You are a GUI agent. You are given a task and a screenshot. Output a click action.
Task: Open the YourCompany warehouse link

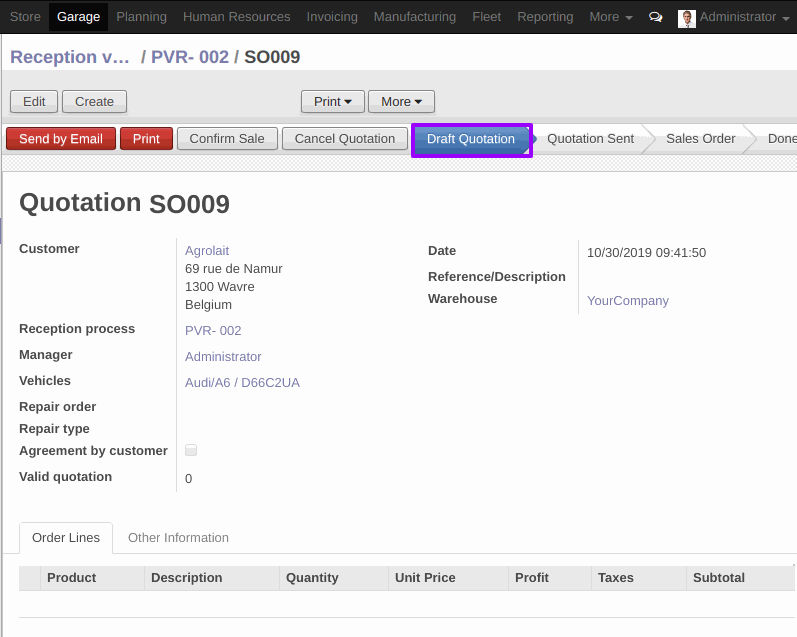click(x=628, y=300)
